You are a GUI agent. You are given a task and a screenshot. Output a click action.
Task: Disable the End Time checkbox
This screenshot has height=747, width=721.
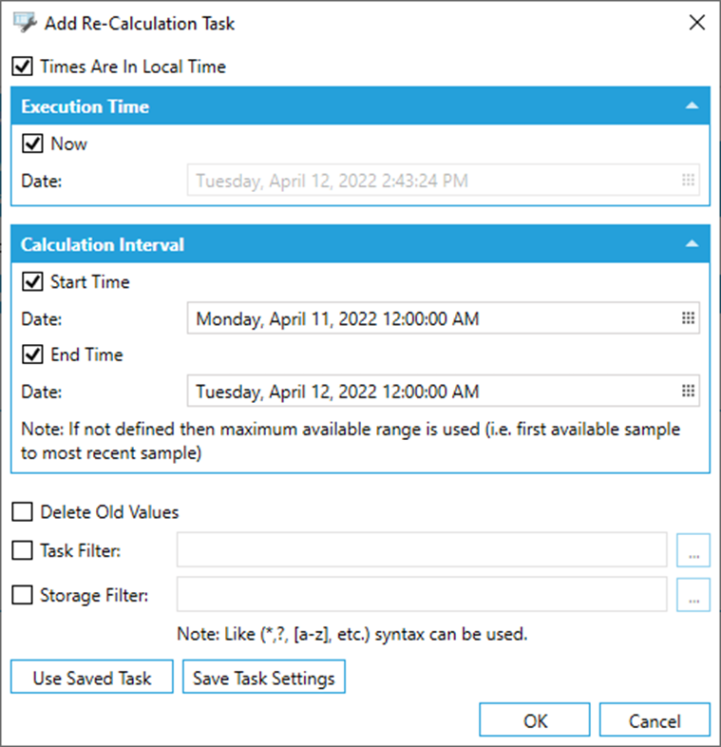point(32,354)
